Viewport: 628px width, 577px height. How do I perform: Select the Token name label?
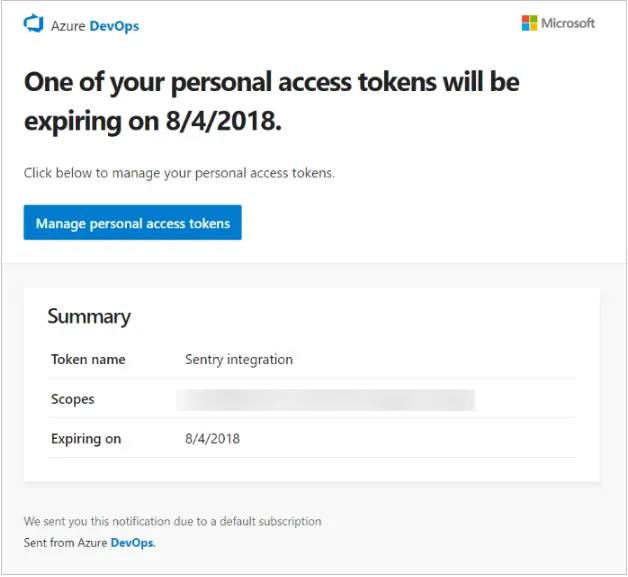pyautogui.click(x=88, y=359)
